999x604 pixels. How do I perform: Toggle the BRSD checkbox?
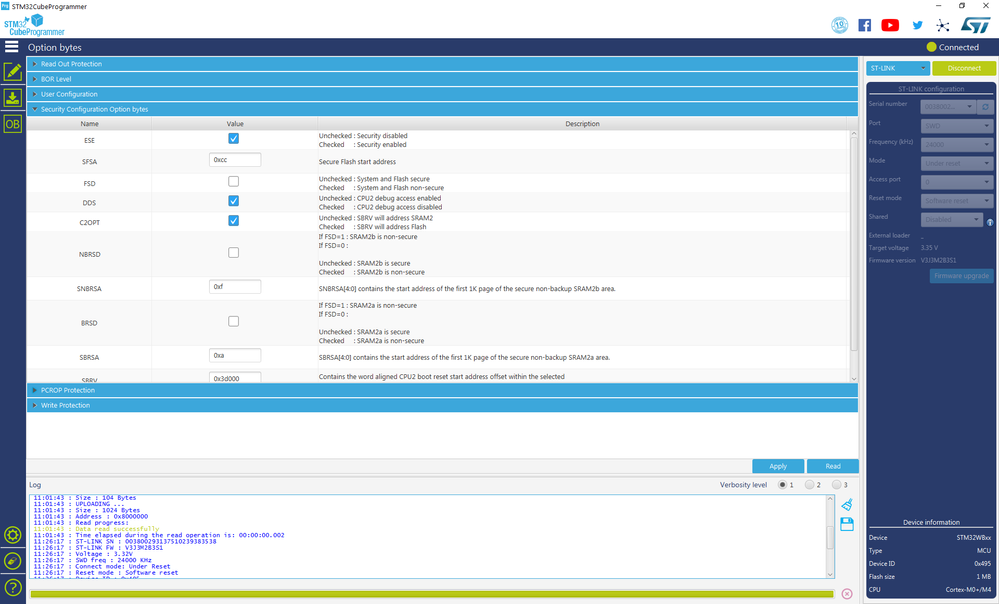(234, 322)
